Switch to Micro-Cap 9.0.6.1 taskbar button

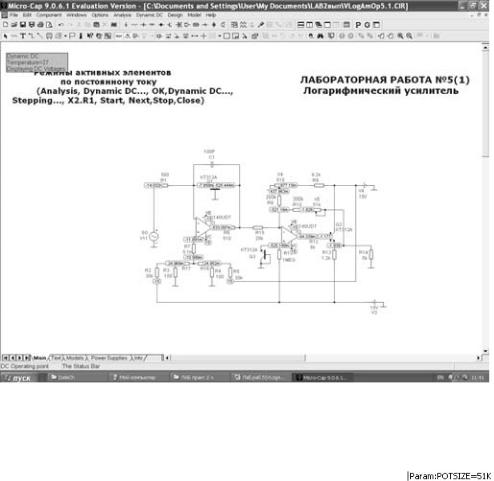pos(323,378)
